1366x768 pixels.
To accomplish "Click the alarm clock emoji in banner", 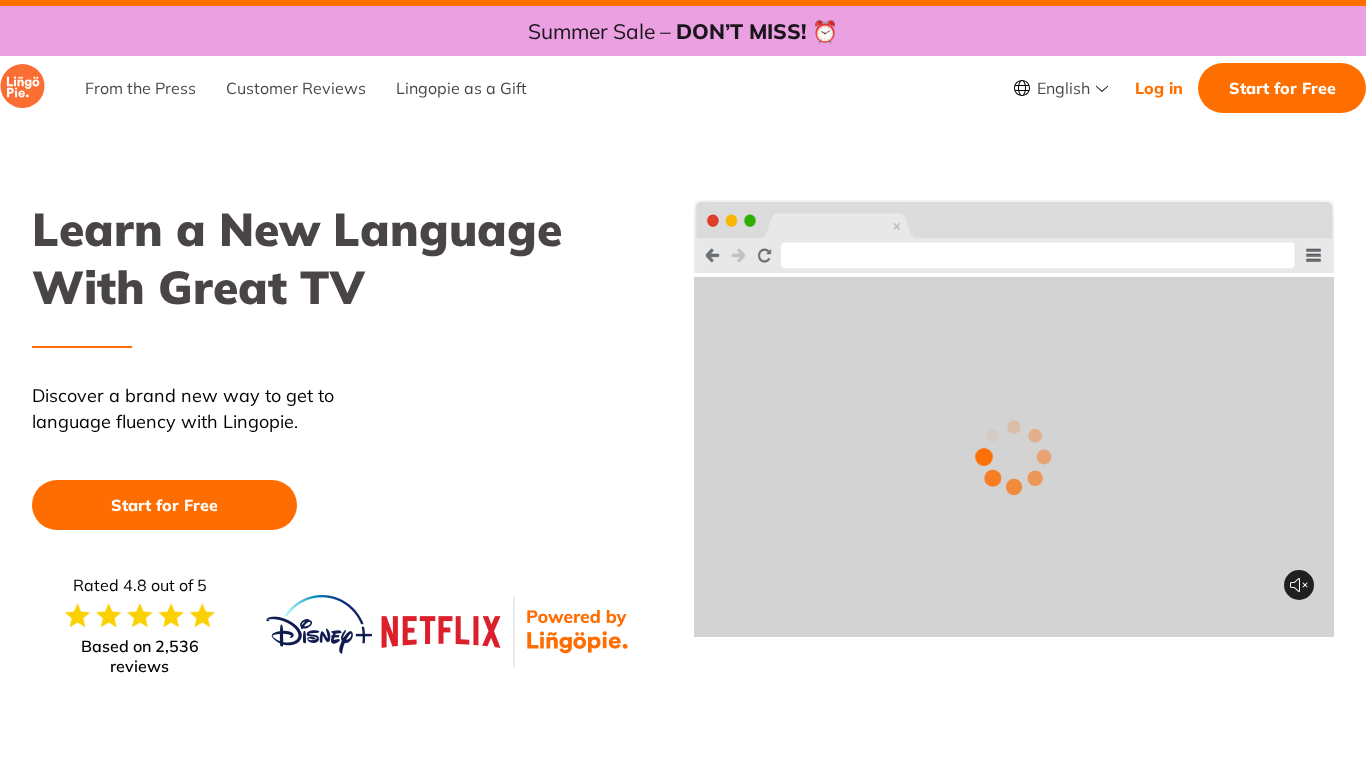I will click(x=825, y=32).
